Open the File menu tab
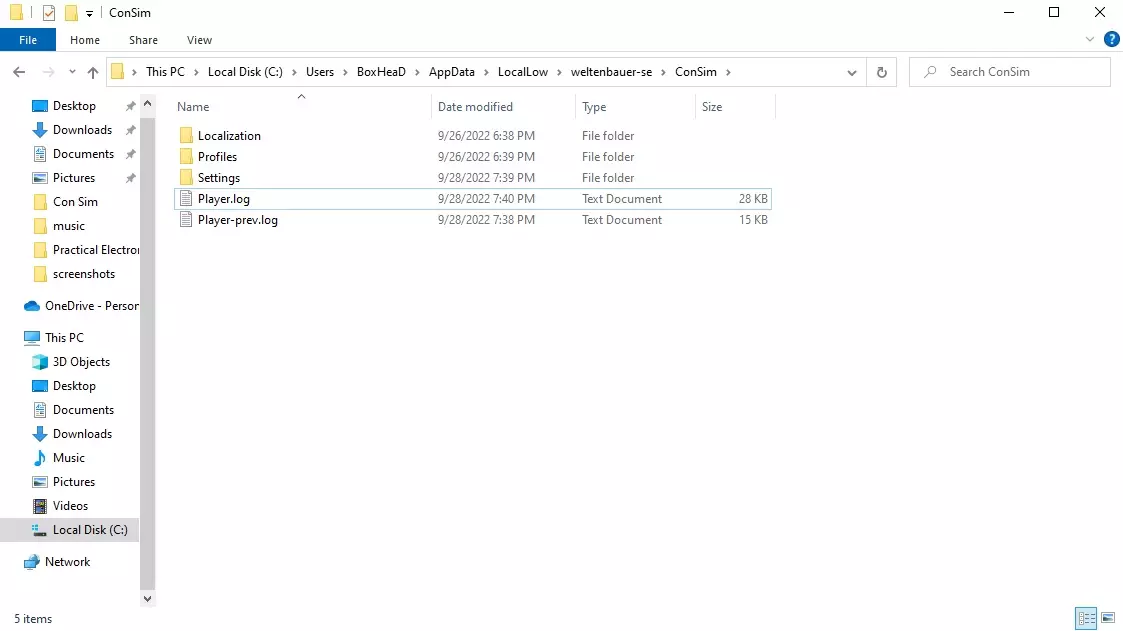Screen dimensions: 1123x631 [x=28, y=40]
